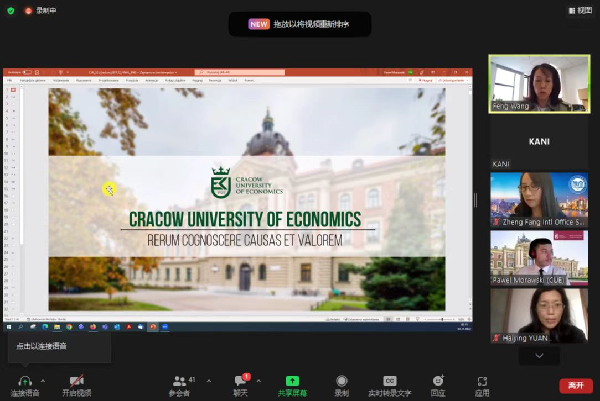Open Microsoft Edge from shared taskbar
This screenshot has height=401, width=600.
pyautogui.click(x=45, y=327)
